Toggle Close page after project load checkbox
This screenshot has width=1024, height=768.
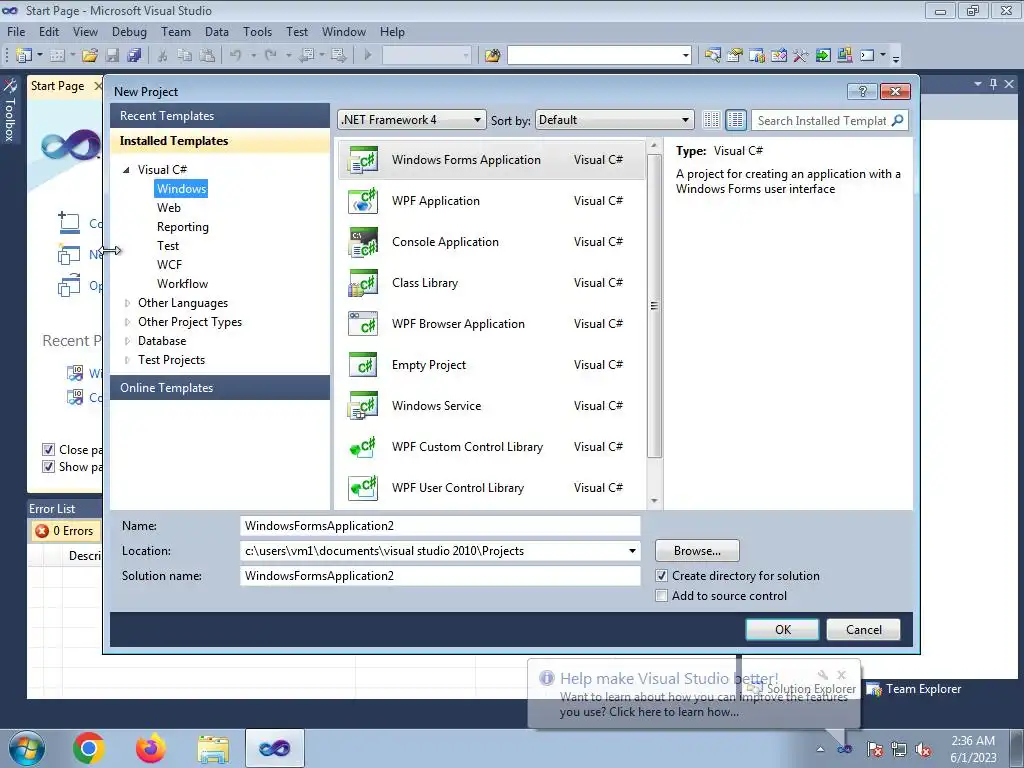tap(48, 449)
